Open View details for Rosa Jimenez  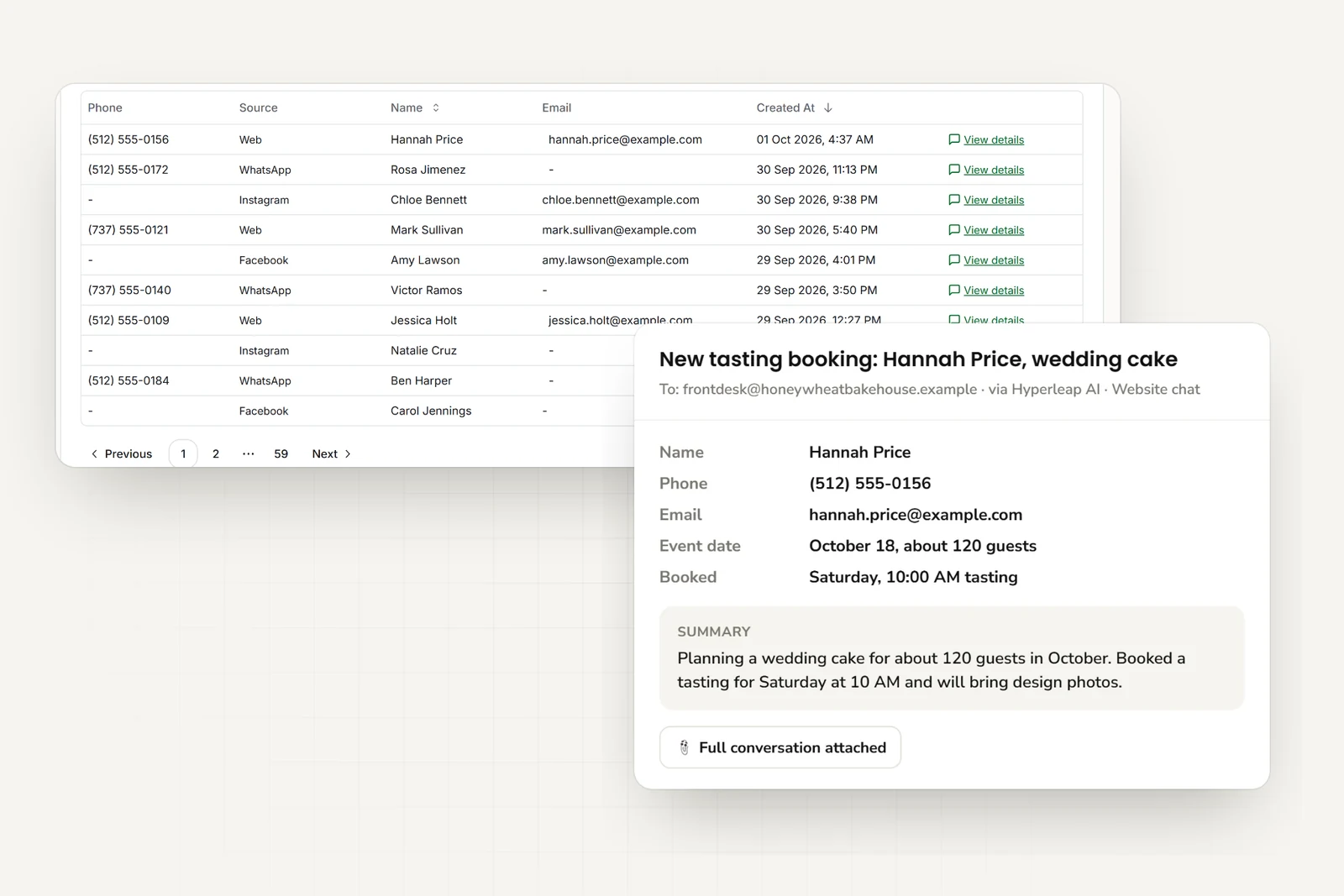[994, 170]
